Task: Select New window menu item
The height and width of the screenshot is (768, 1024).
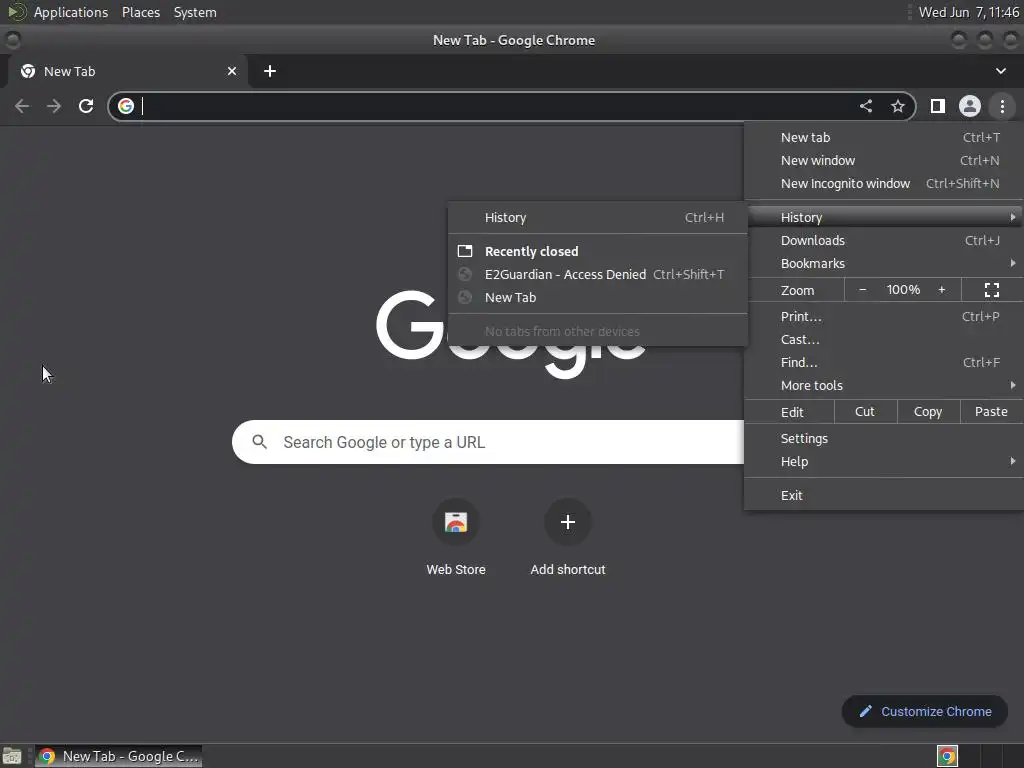Action: click(x=884, y=161)
